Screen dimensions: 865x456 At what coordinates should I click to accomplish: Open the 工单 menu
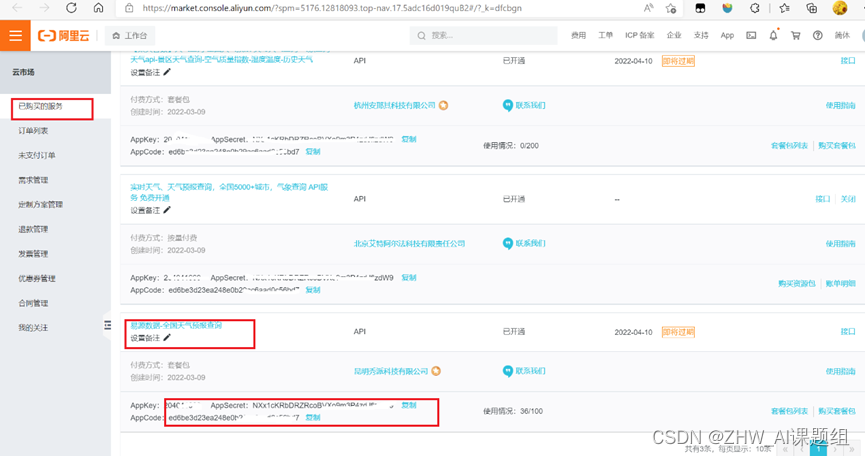point(605,35)
